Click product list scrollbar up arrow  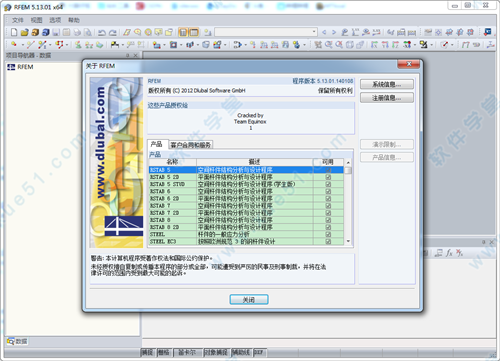[x=348, y=162]
